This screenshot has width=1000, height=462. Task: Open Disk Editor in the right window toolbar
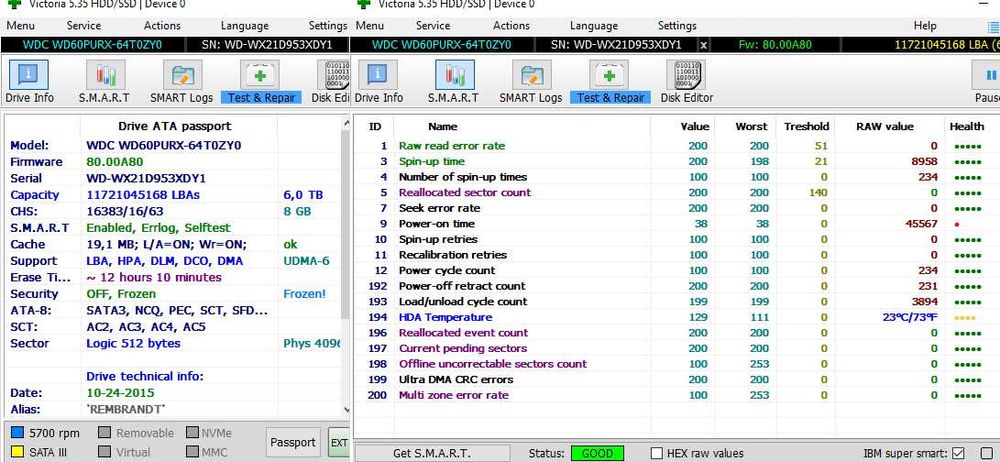coord(687,82)
